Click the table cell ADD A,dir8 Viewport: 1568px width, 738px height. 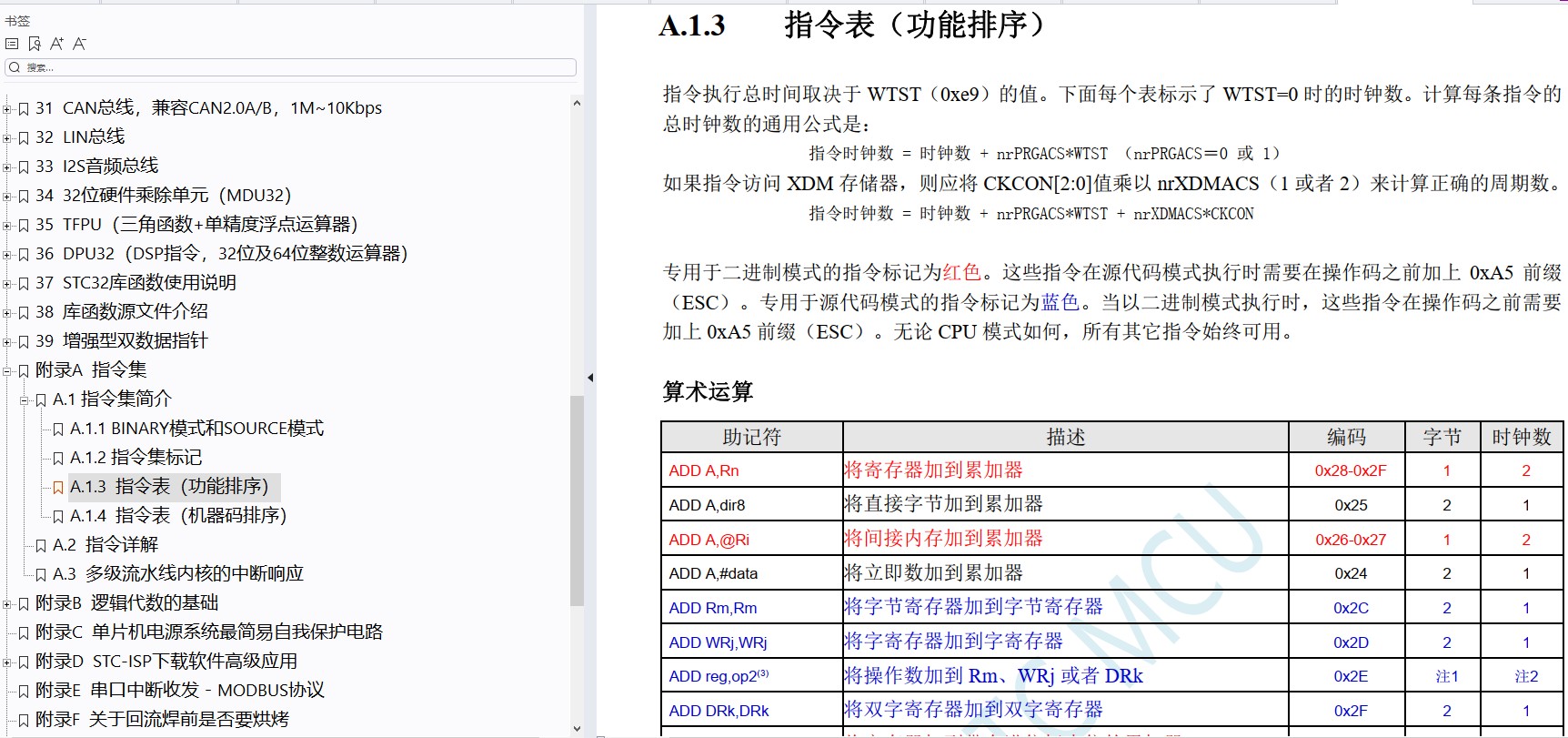752,505
